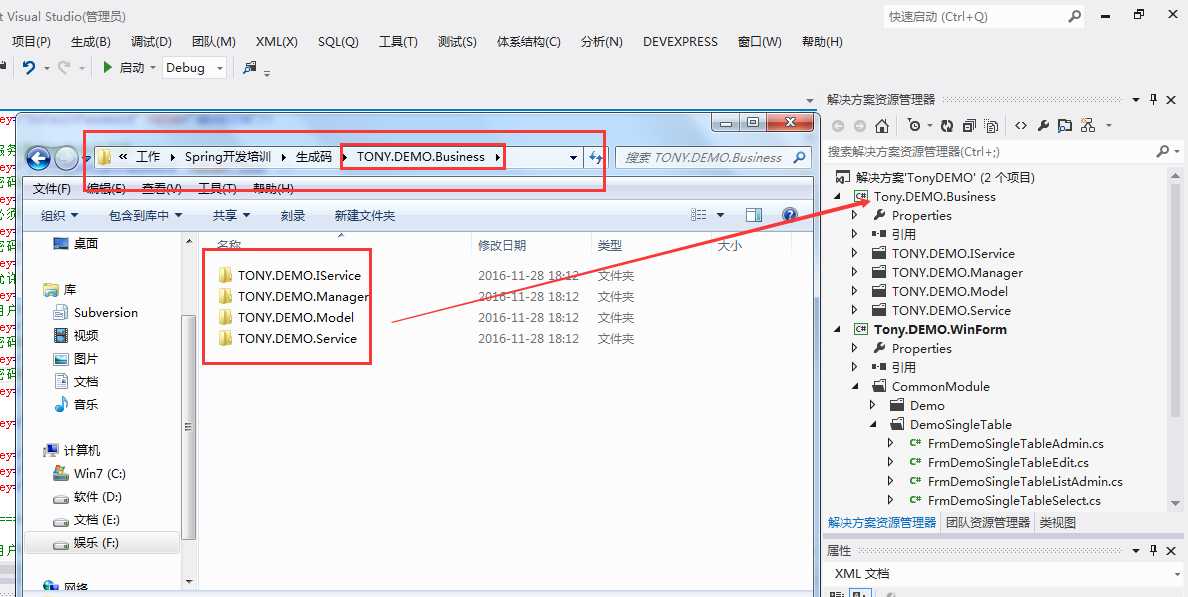The width and height of the screenshot is (1188, 597).
Task: Click the 修改日期 column header in Explorer
Action: (502, 245)
